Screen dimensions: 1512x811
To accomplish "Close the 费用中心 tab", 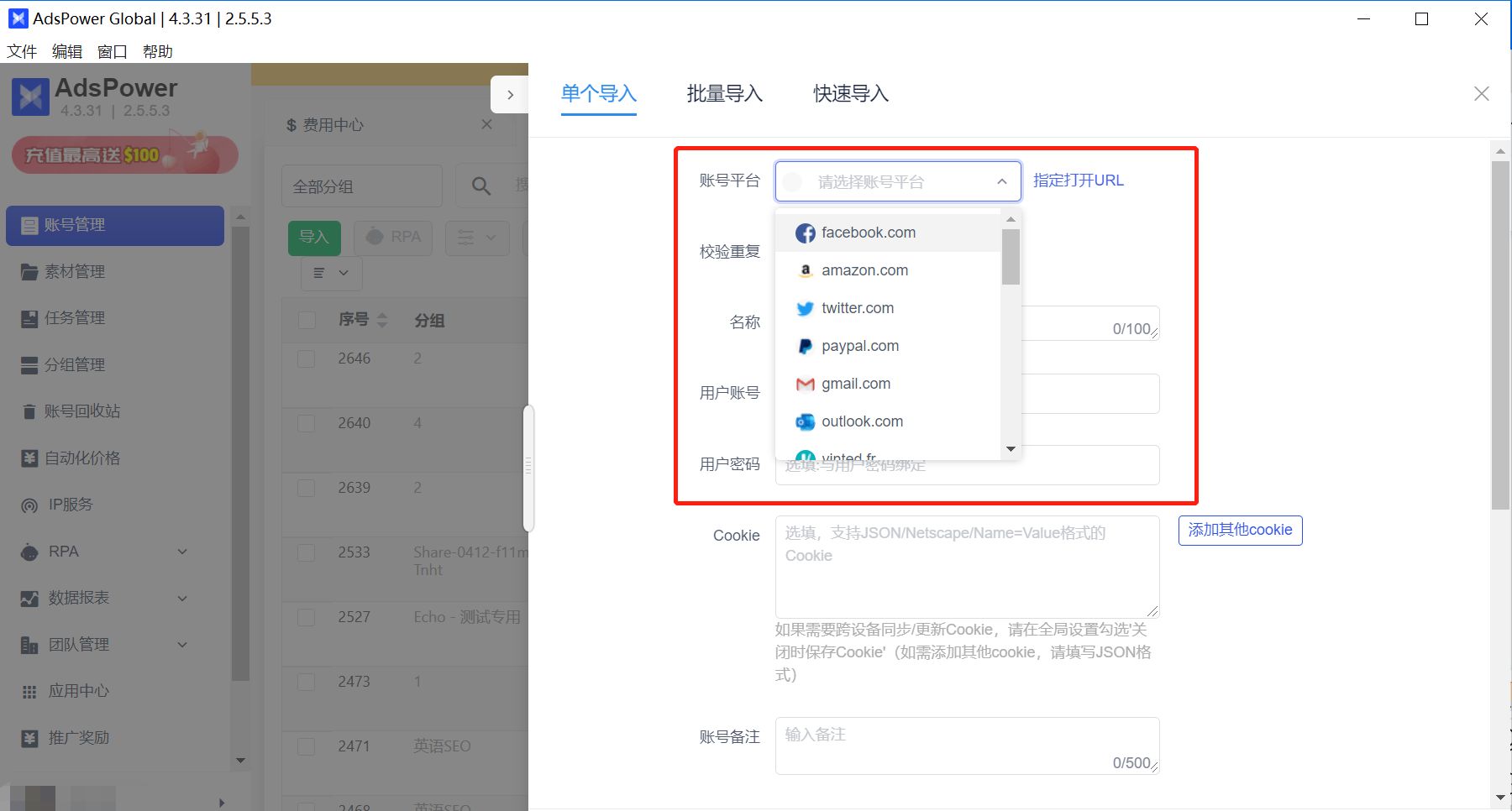I will tap(486, 124).
